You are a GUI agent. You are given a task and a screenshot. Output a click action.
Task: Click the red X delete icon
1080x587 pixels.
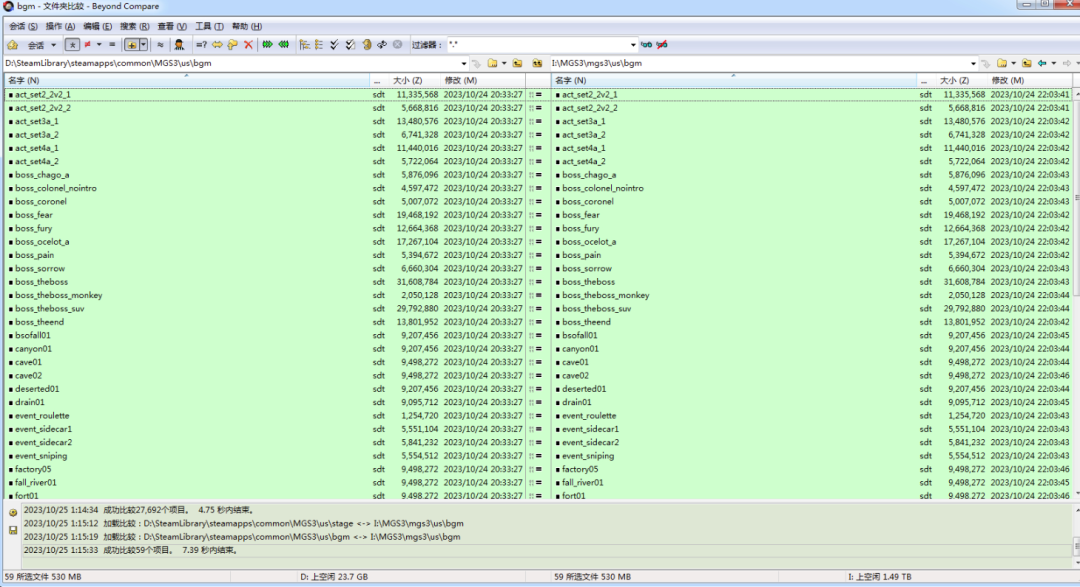249,45
